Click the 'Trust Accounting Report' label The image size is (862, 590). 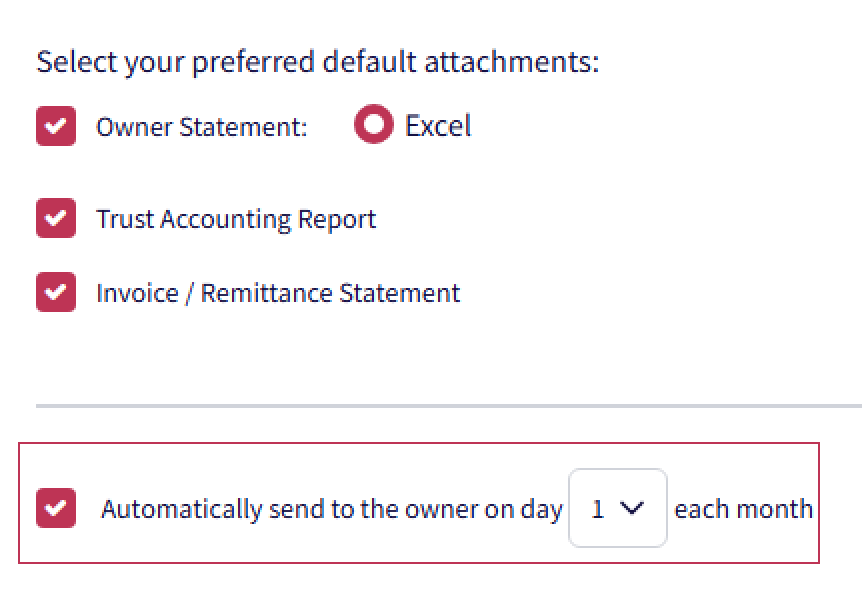pos(236,220)
